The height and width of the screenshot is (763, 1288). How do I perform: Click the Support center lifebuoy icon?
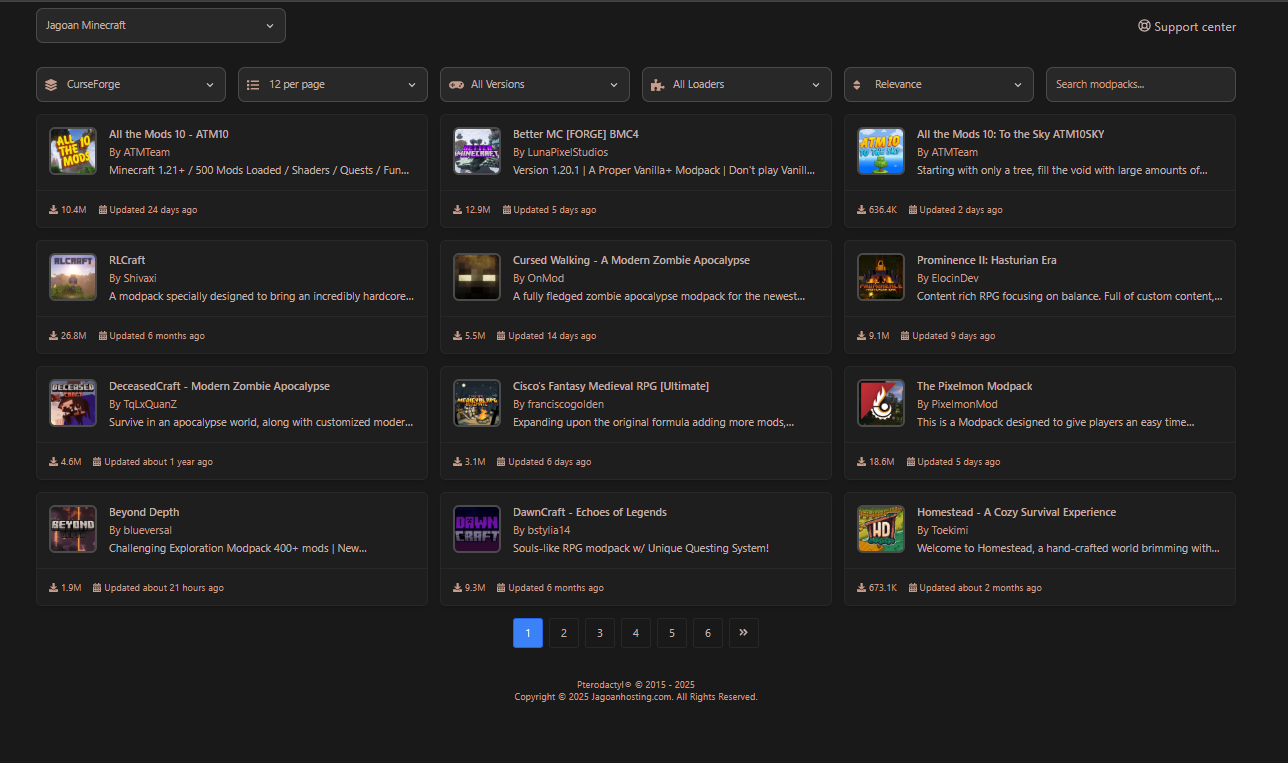point(1144,27)
